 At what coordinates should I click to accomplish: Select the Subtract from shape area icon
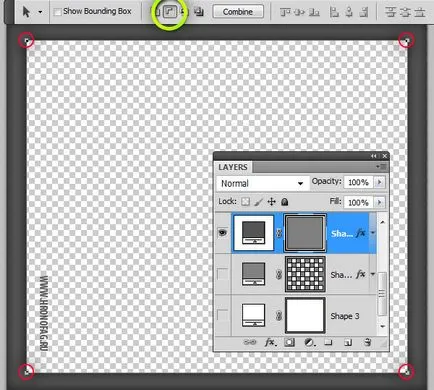(x=170, y=12)
